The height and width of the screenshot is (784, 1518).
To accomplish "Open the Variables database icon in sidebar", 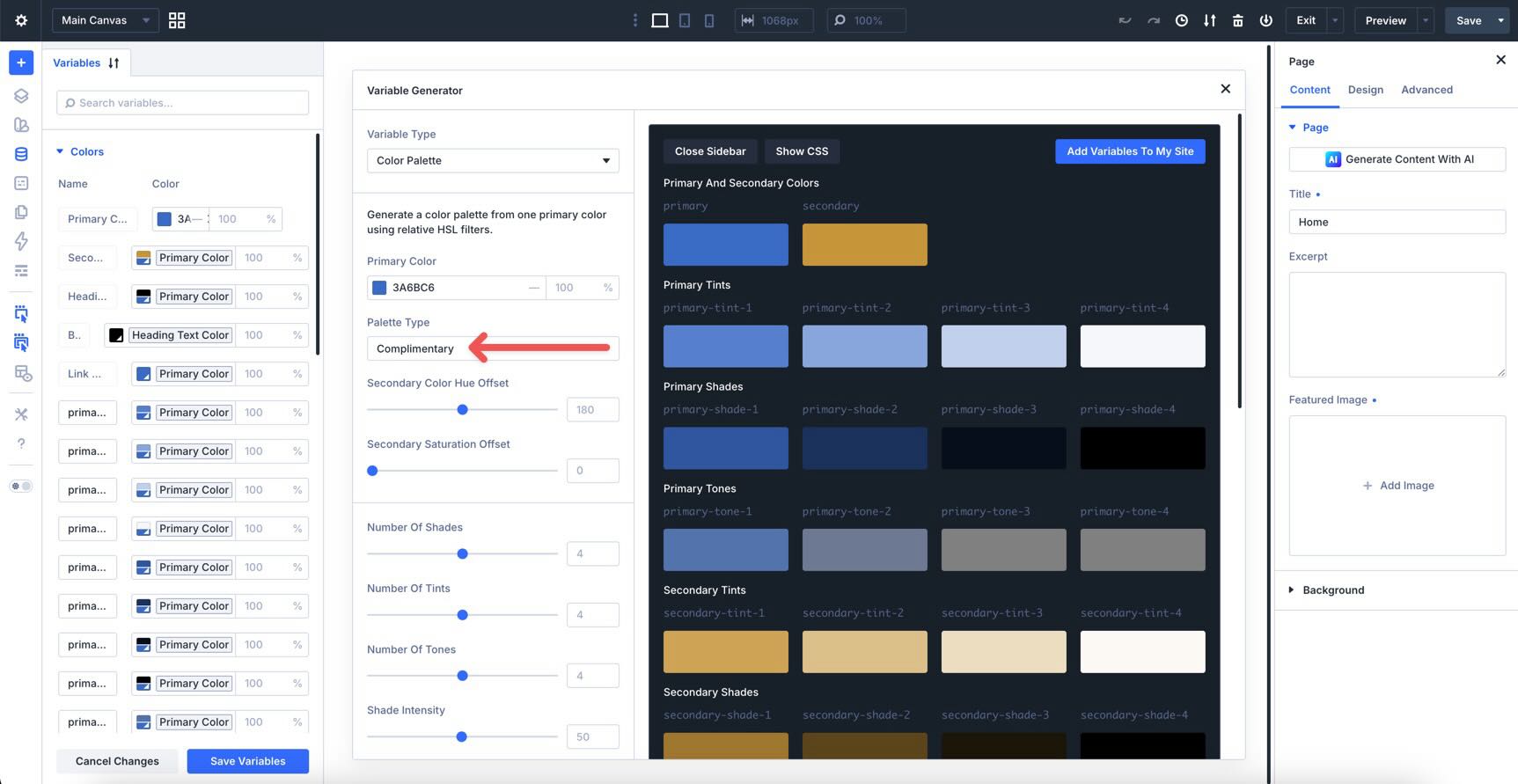I will pyautogui.click(x=21, y=154).
